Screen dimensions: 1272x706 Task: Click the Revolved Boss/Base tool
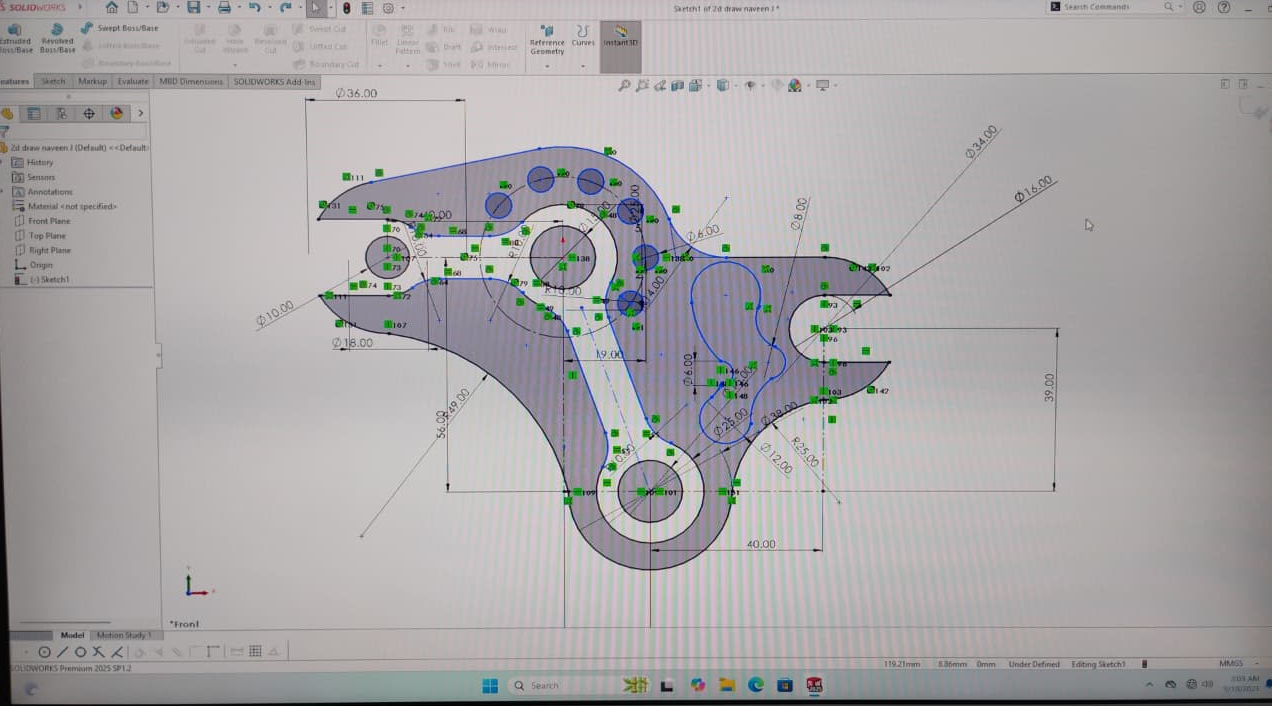click(x=57, y=37)
